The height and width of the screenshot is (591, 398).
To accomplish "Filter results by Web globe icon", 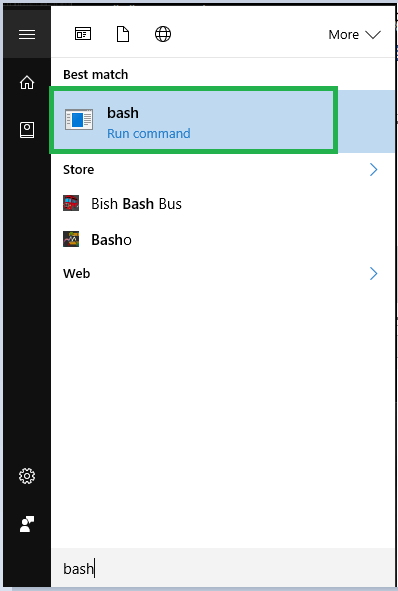I will 163,34.
